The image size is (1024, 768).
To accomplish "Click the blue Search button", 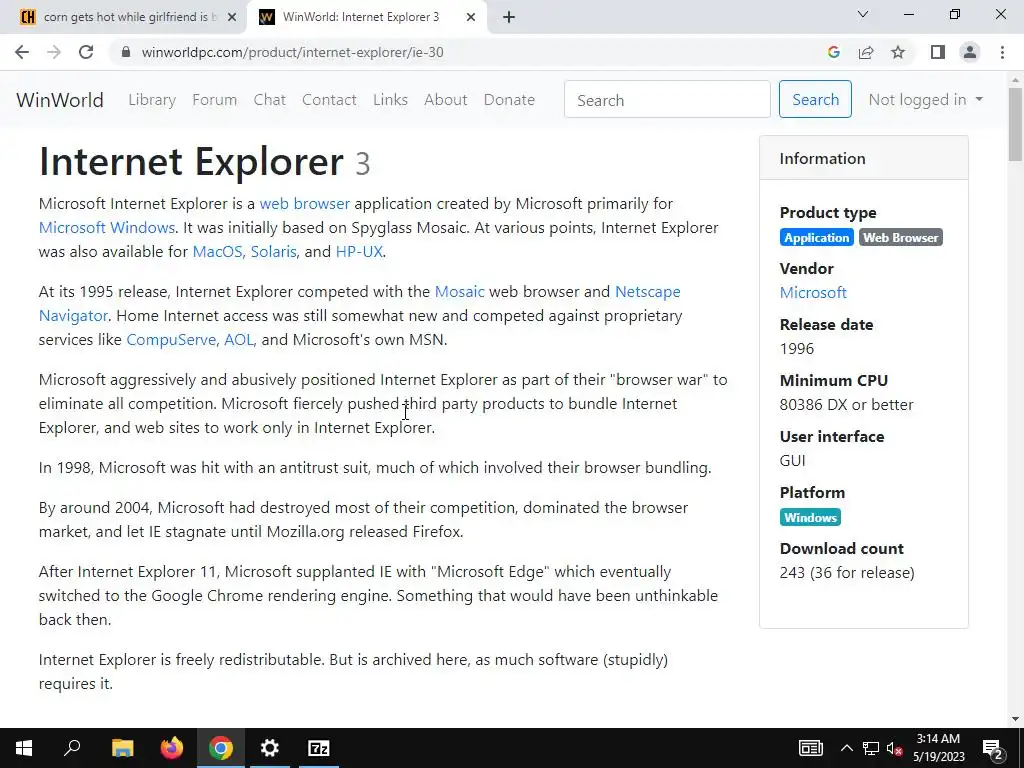I will click(815, 99).
